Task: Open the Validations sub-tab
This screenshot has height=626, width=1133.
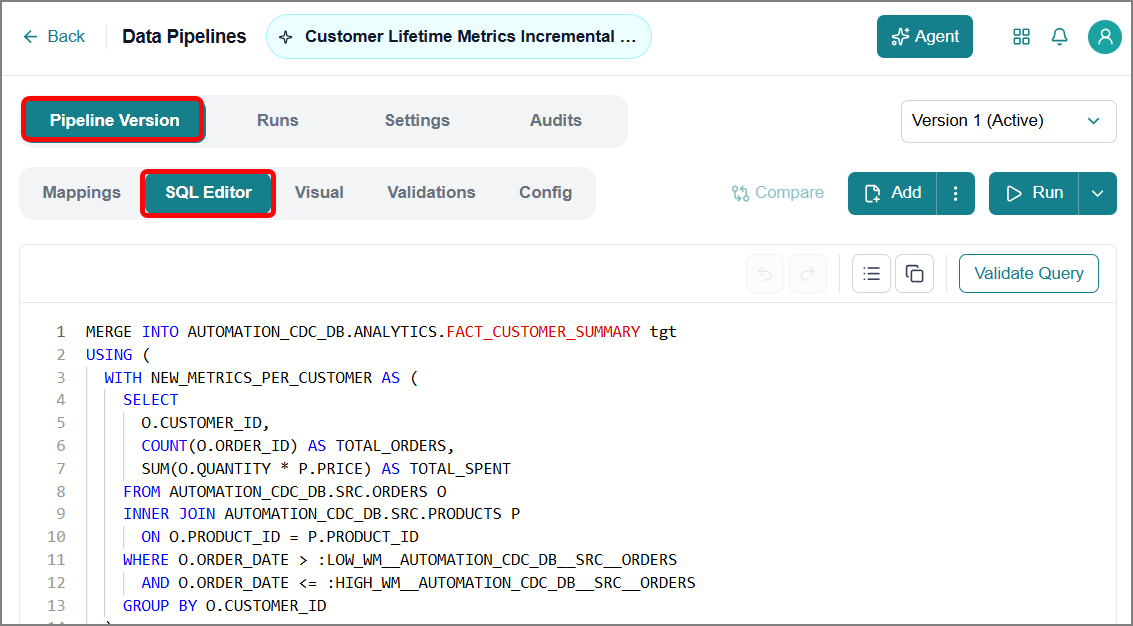Action: (x=431, y=192)
